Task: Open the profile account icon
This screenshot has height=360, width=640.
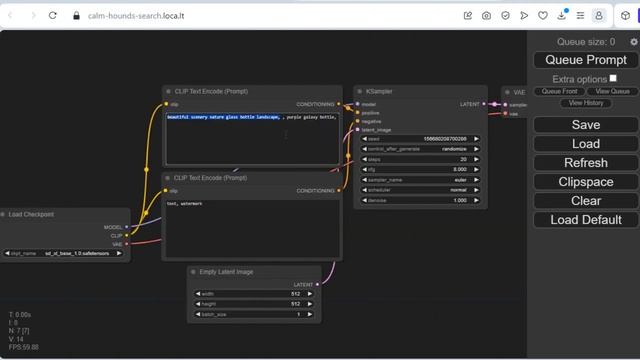Action: point(599,16)
